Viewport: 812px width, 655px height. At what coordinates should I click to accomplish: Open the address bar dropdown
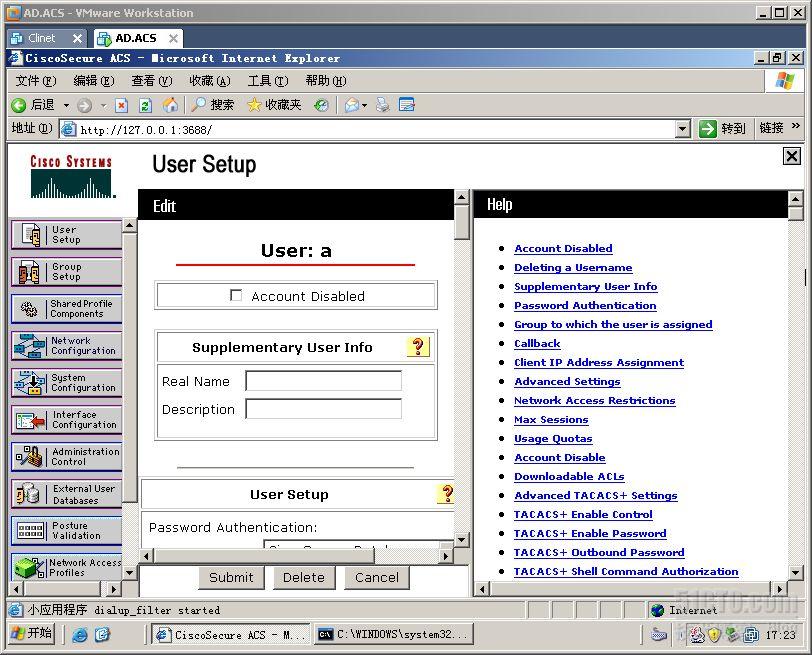pyautogui.click(x=683, y=129)
